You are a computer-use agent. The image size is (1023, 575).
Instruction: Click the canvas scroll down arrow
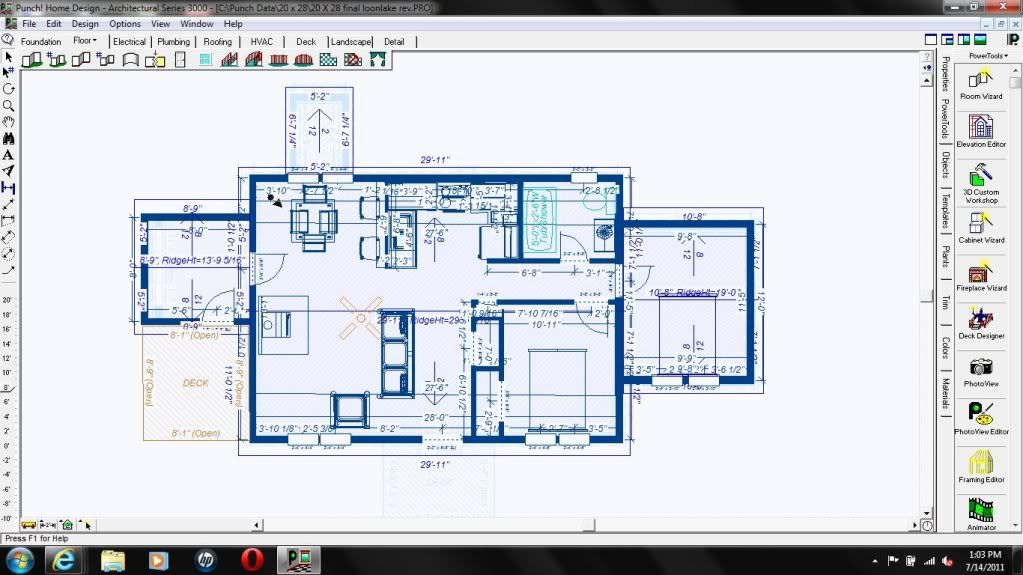coord(927,514)
